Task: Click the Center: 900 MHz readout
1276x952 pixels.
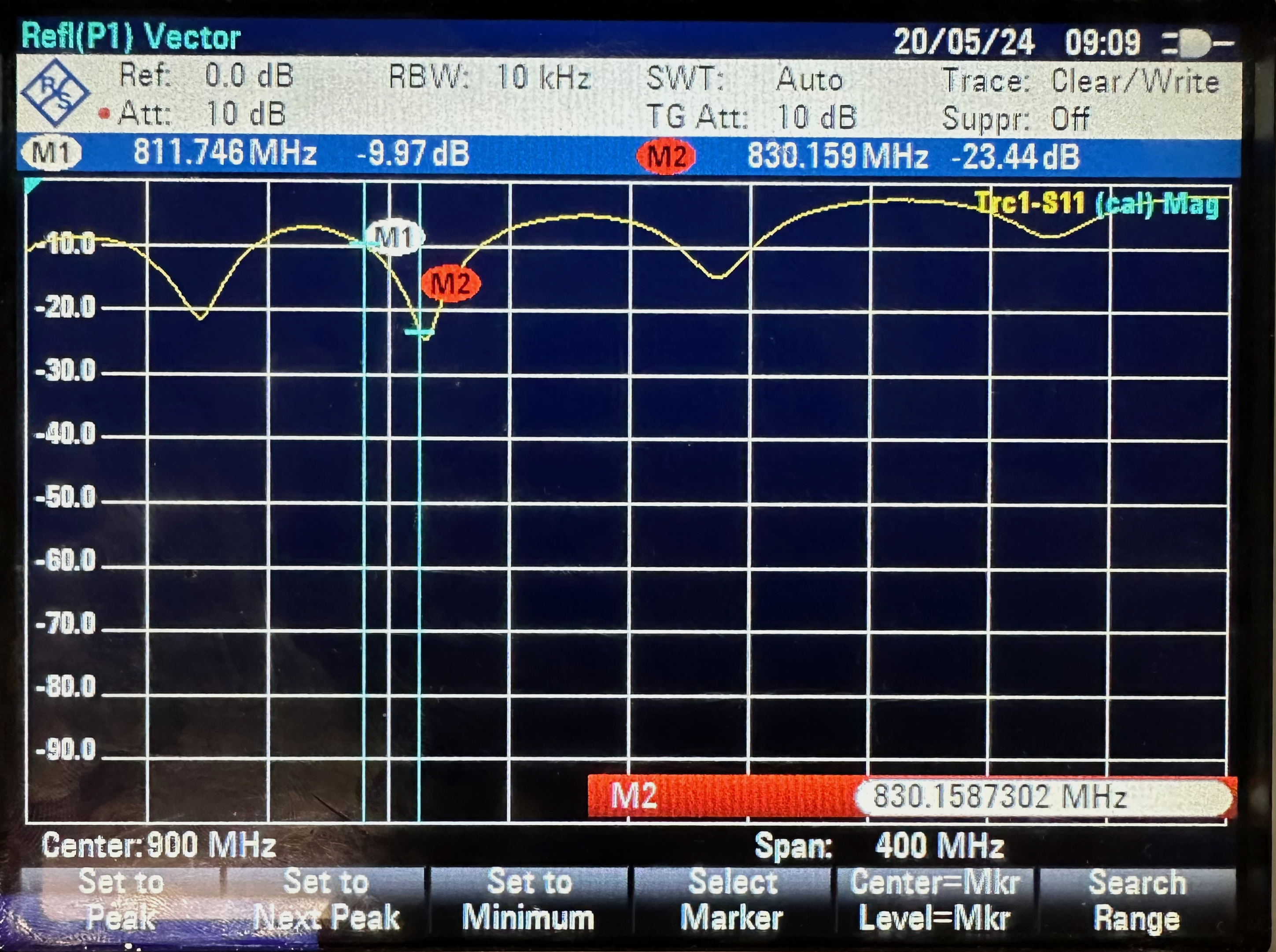Action: [159, 845]
